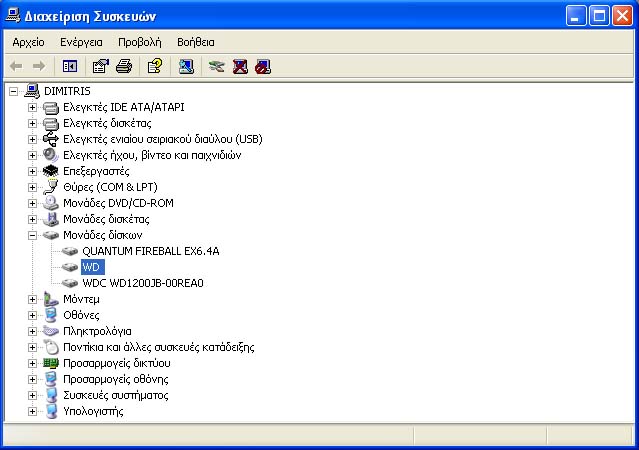Screen dimensions: 639x450
Task: Expand Προσαρμογείς δικτύου node
Action: tap(32, 363)
